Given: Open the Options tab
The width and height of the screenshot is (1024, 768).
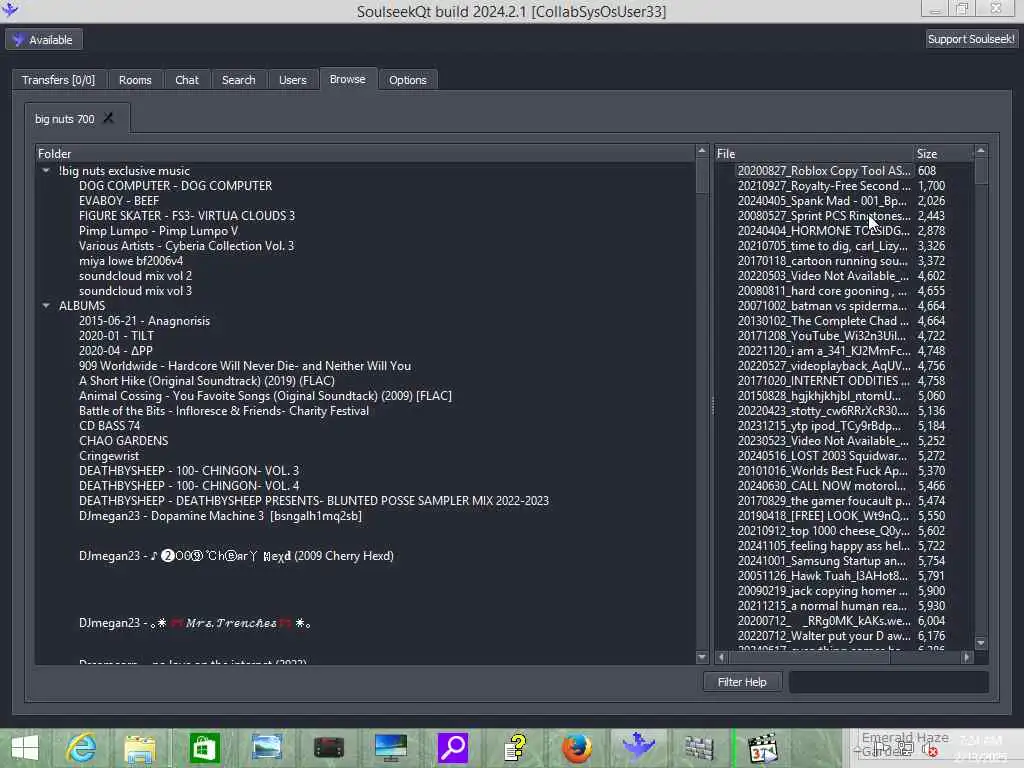Looking at the screenshot, I should [x=408, y=80].
